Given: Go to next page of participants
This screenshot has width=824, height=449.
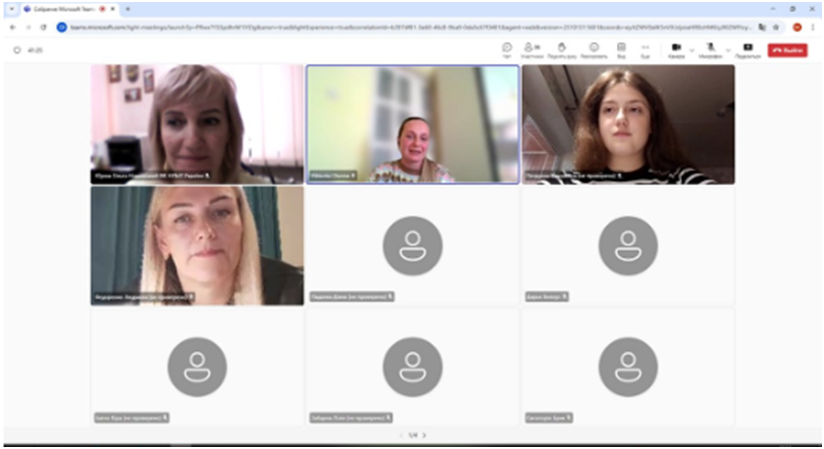Looking at the screenshot, I should (424, 435).
